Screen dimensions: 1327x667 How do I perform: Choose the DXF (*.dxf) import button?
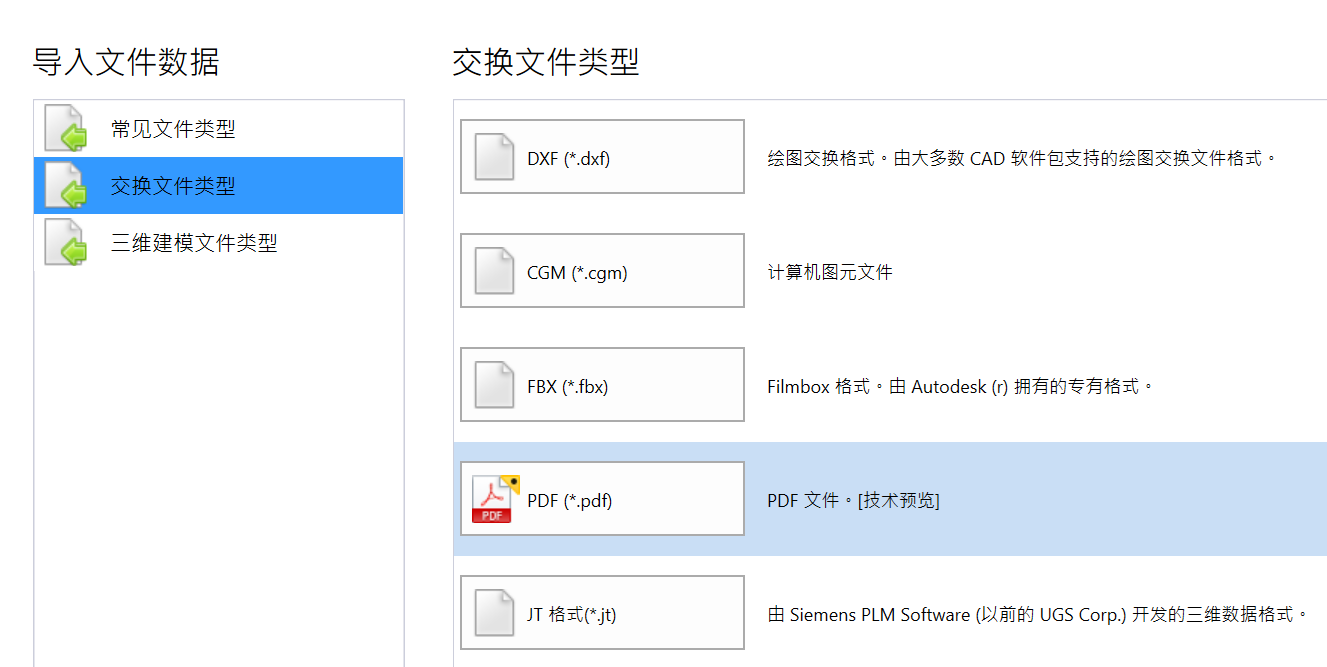[x=602, y=157]
